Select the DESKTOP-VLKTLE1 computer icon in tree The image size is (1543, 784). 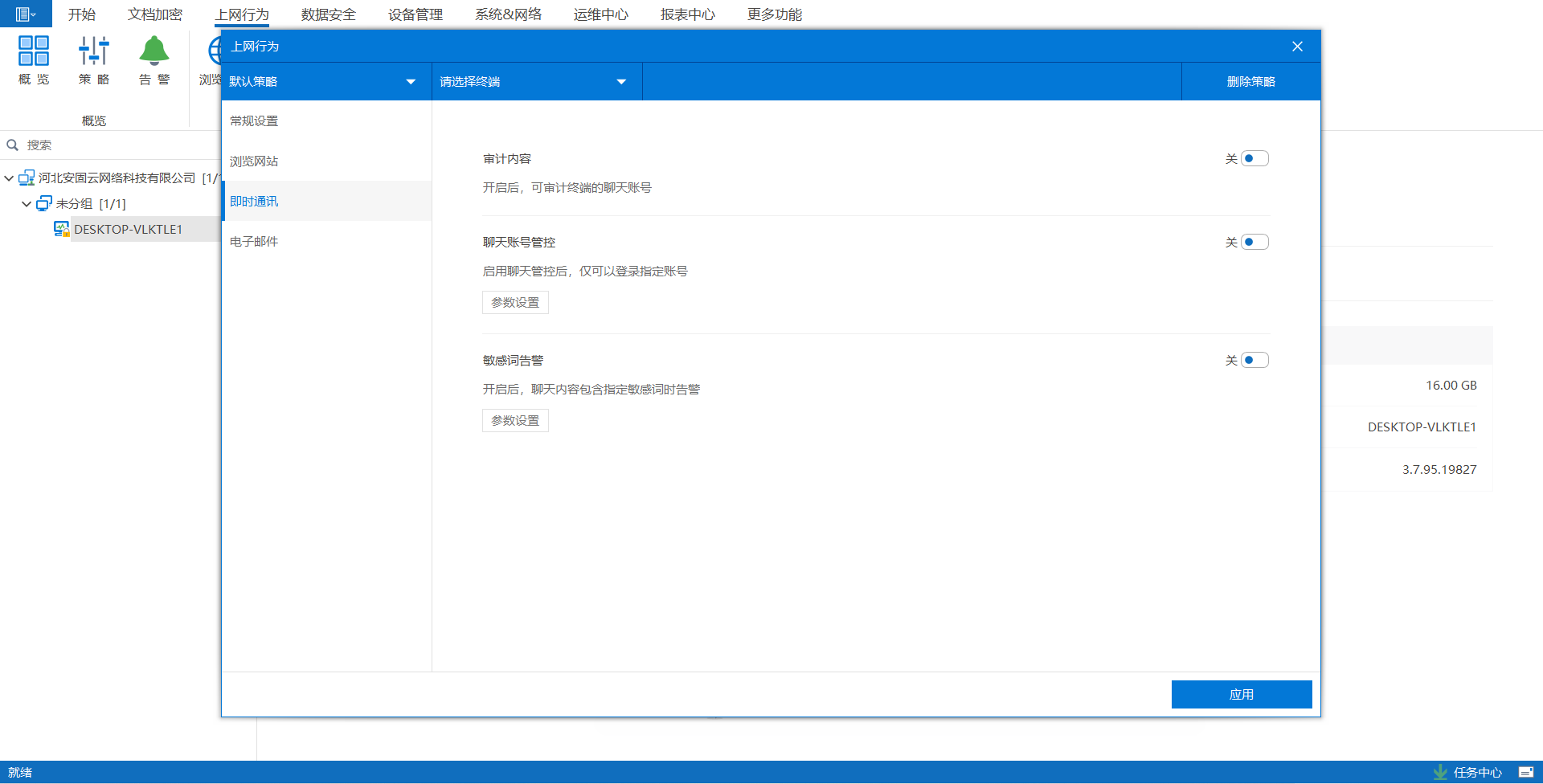[61, 229]
